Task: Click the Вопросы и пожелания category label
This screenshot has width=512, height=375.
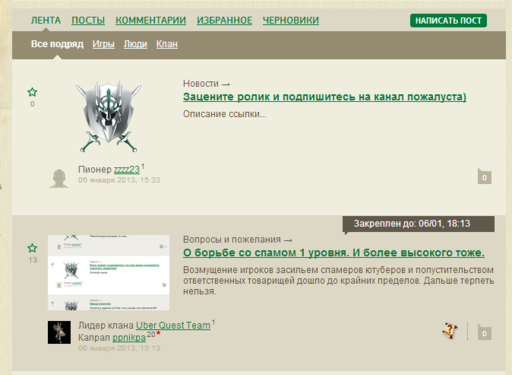Action: (x=232, y=240)
